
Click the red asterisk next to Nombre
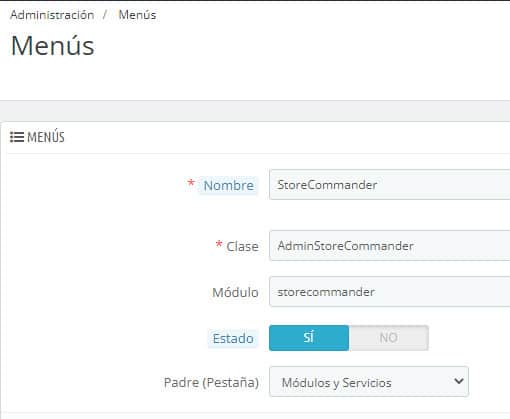click(x=191, y=183)
